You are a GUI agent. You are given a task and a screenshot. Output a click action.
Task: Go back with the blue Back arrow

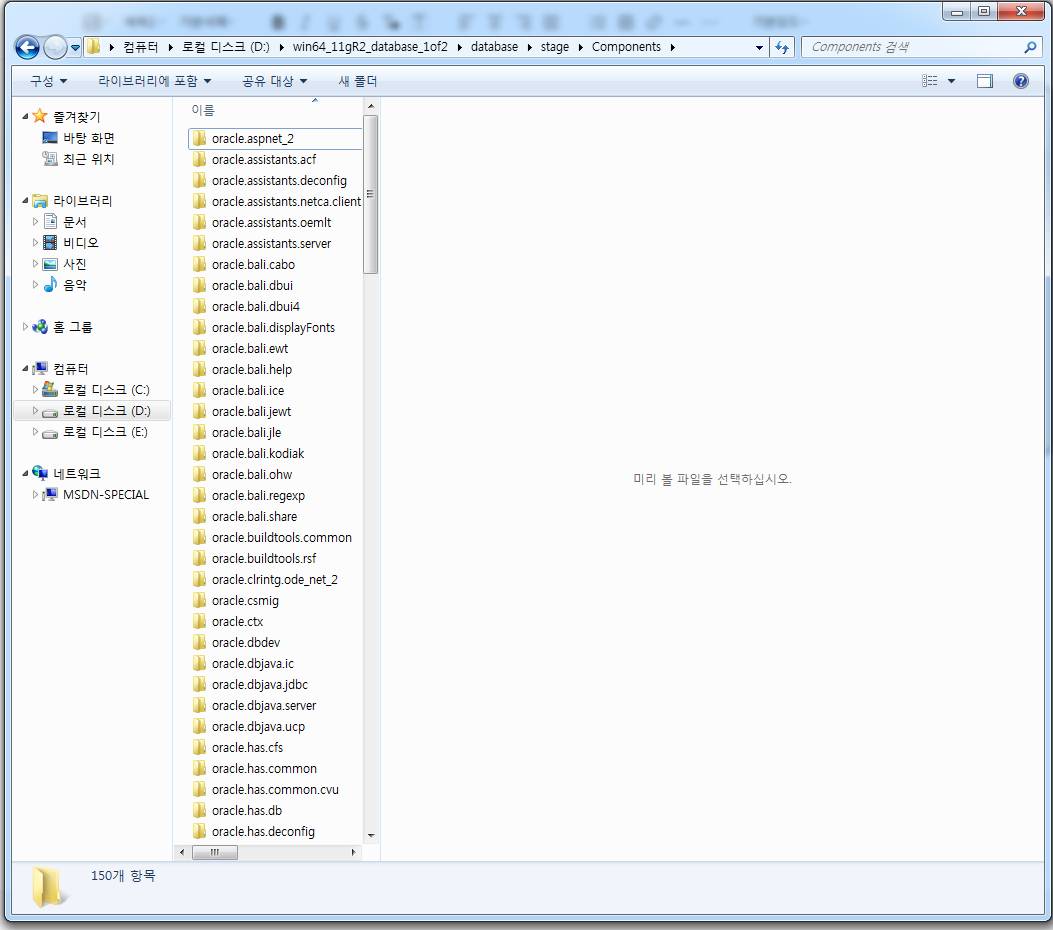(27, 47)
